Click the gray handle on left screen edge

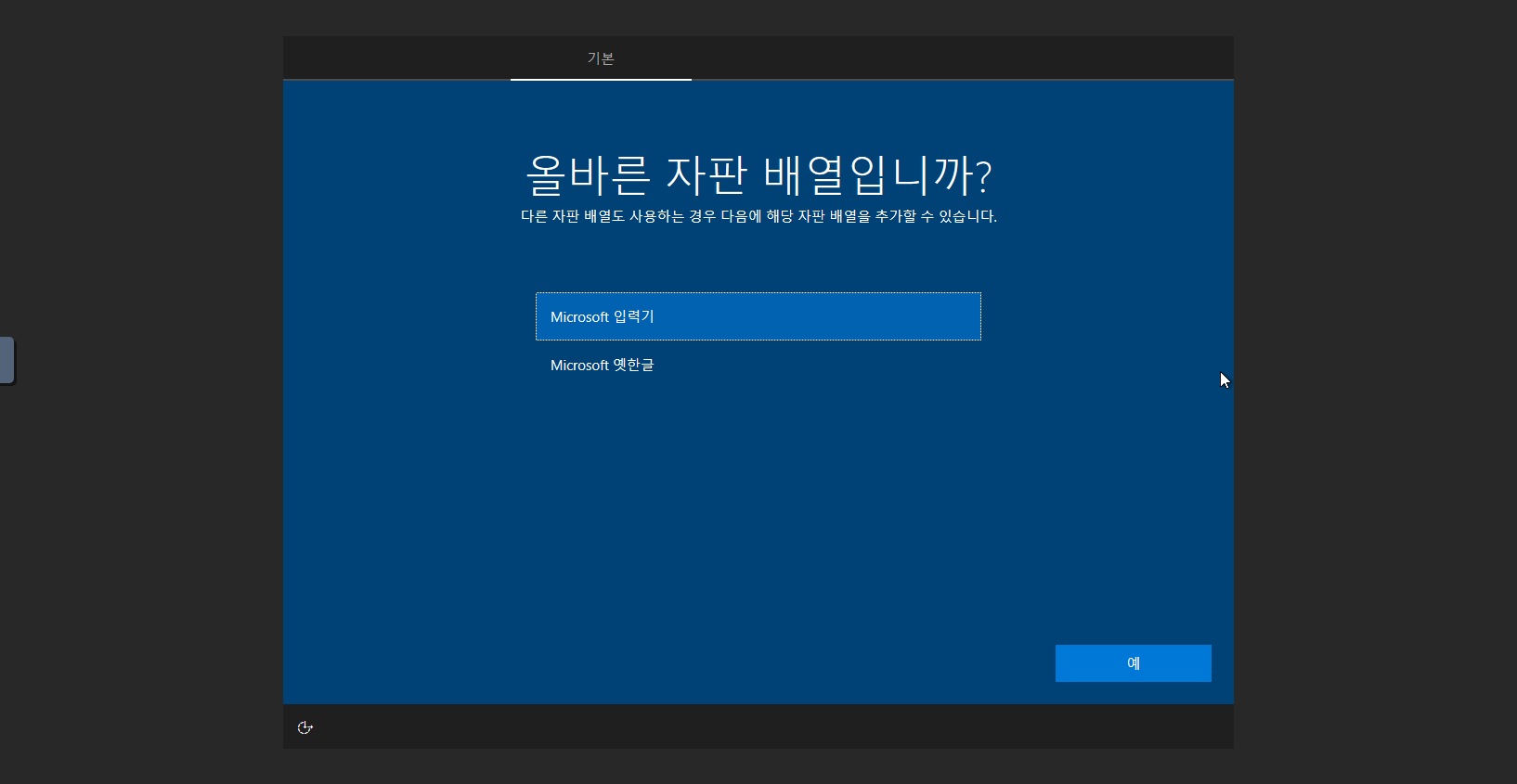click(x=7, y=360)
